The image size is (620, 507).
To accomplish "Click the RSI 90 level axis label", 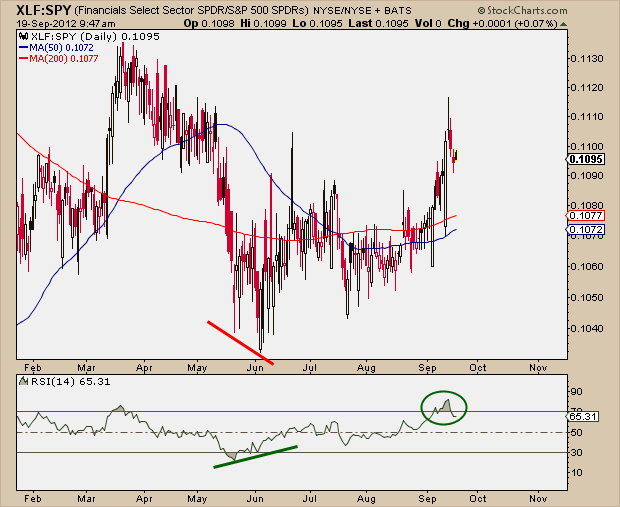I will (x=576, y=392).
